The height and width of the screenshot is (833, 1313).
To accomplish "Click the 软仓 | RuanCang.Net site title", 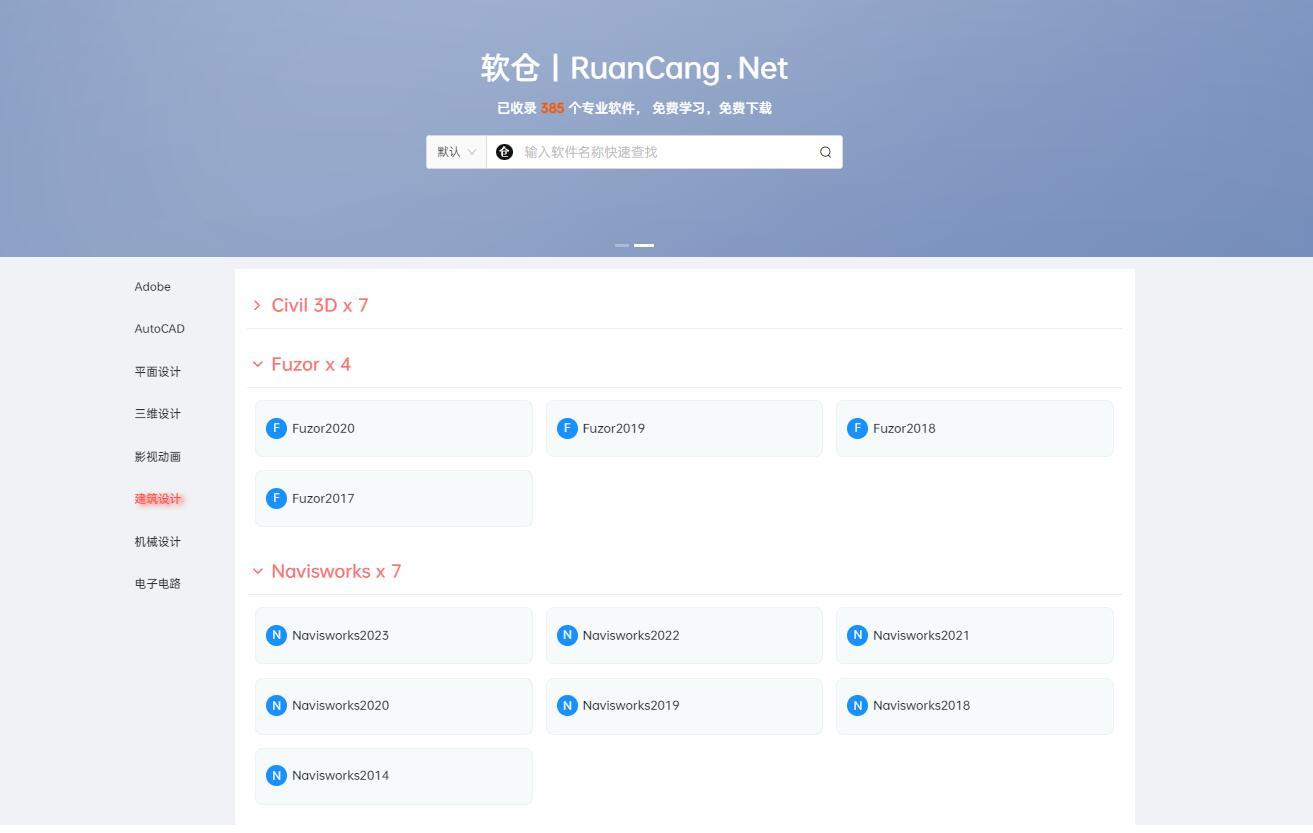I will coord(634,68).
